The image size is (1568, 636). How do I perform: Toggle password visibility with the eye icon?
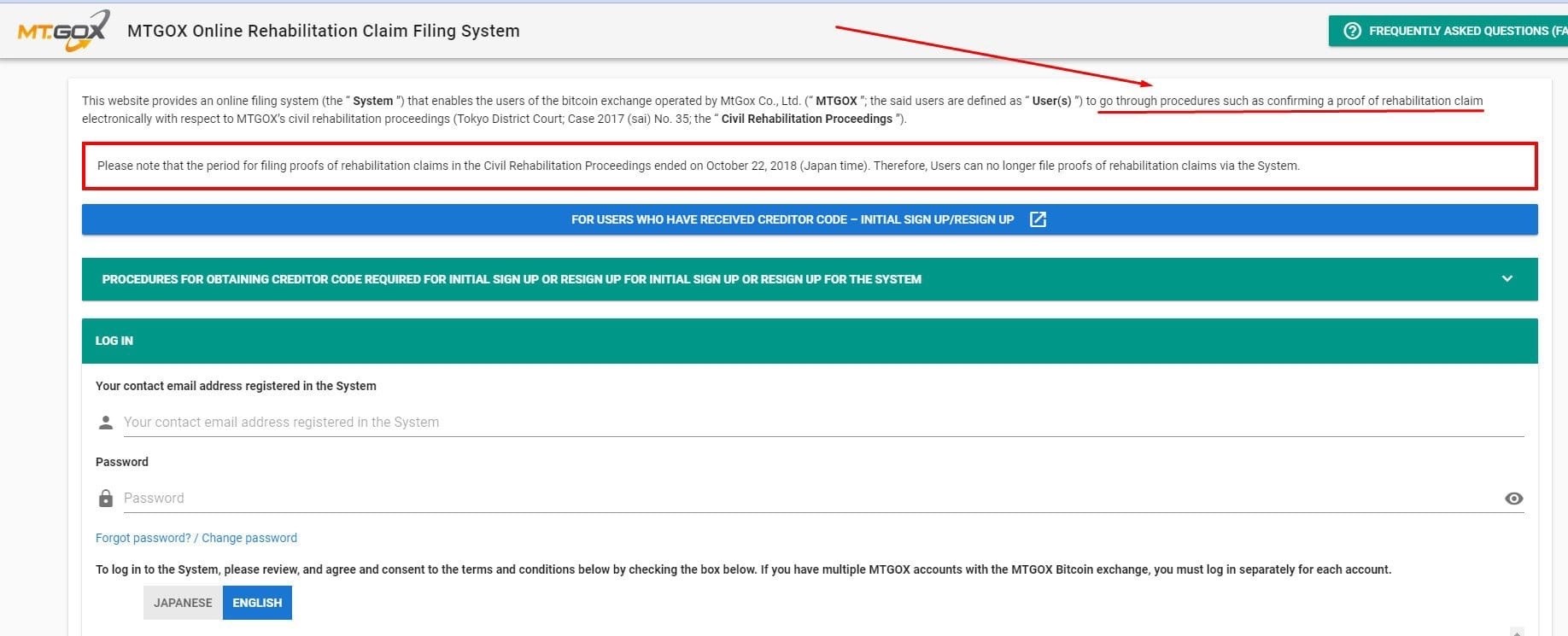1513,499
